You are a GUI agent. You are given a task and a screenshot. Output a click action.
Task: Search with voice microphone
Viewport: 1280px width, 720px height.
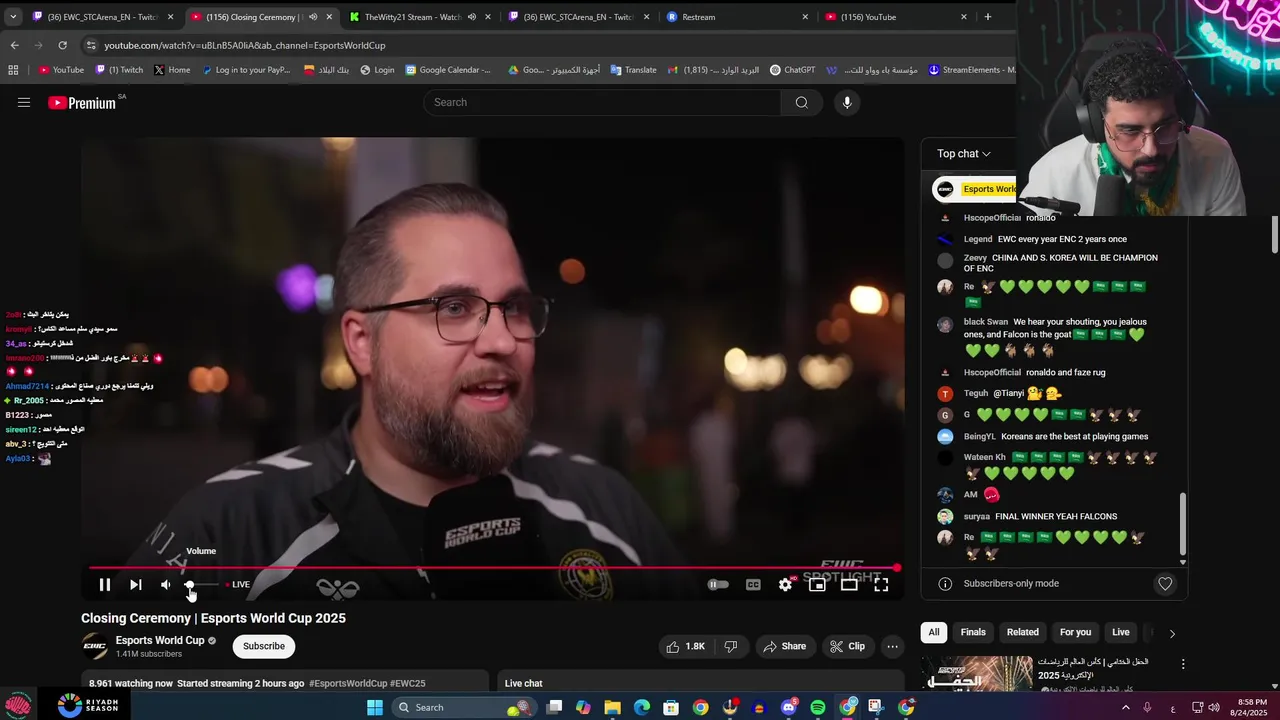[x=847, y=102]
